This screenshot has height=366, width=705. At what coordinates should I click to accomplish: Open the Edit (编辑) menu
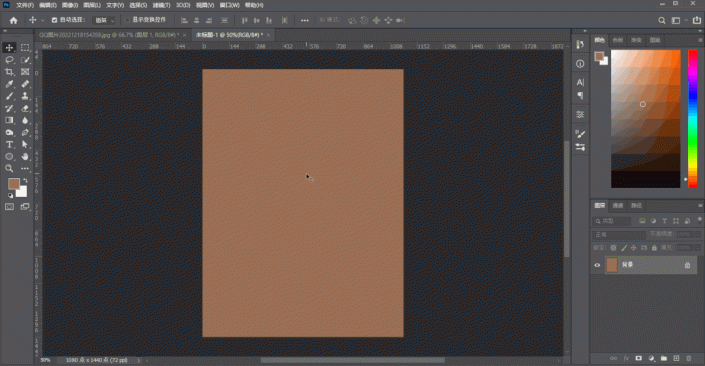tap(48, 5)
